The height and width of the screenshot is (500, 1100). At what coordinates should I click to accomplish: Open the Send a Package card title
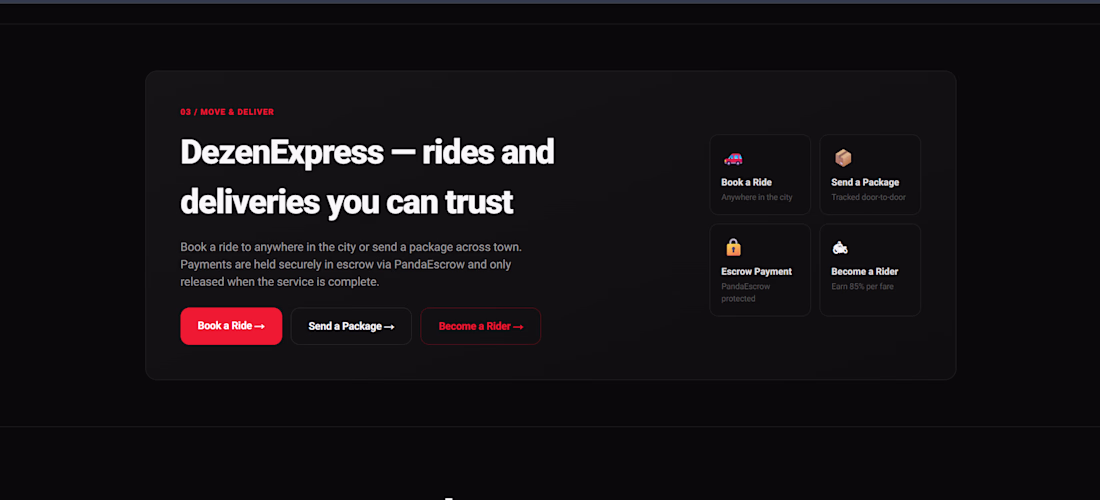pyautogui.click(x=865, y=182)
